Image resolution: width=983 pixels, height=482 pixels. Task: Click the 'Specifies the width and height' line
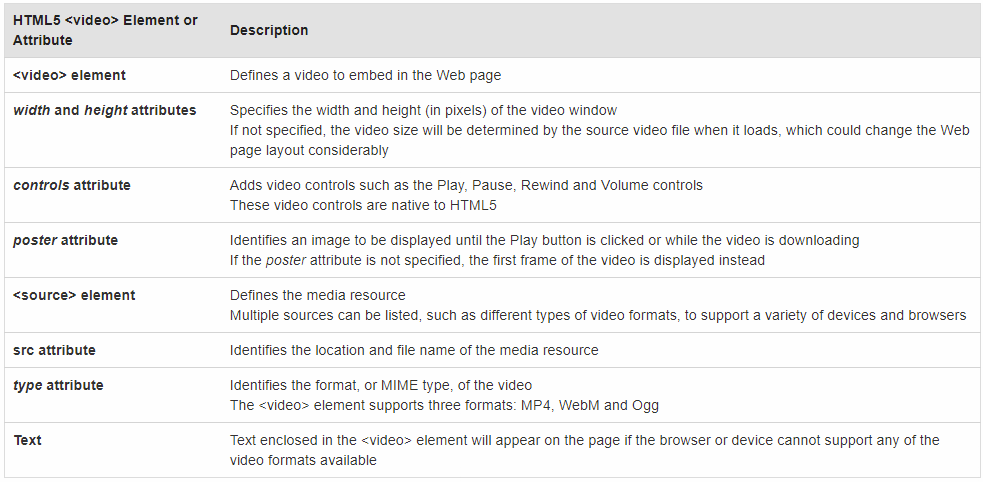(423, 110)
